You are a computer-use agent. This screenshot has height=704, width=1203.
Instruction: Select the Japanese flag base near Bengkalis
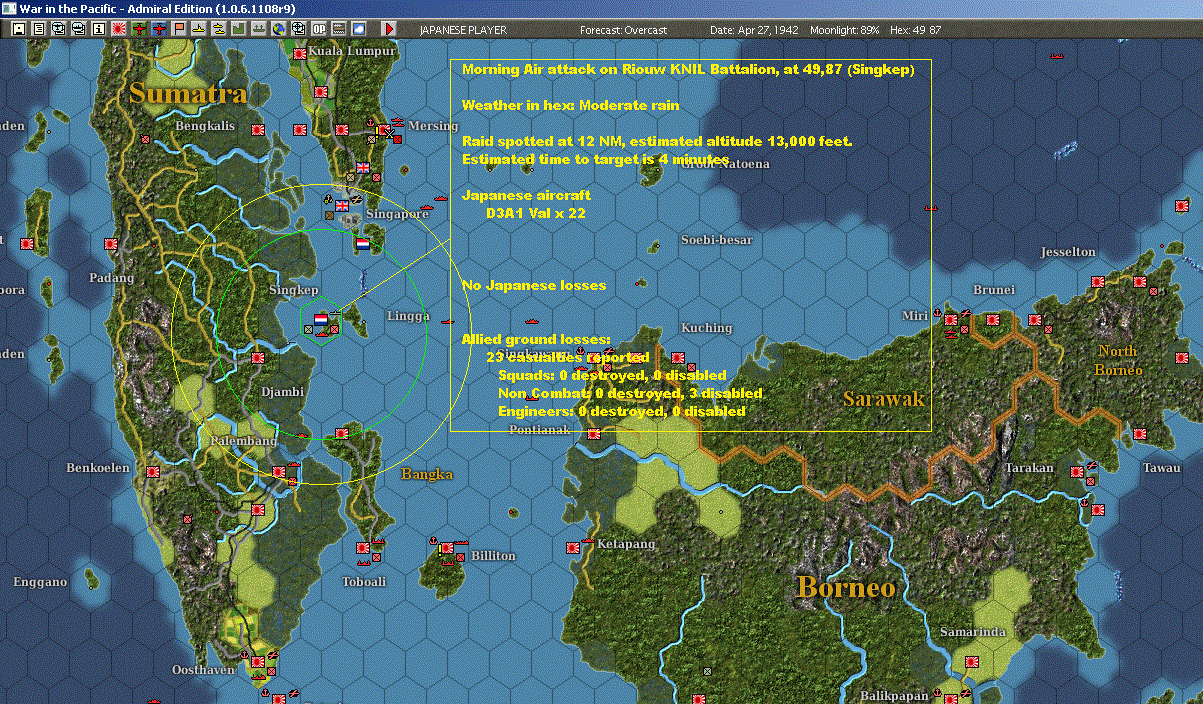click(257, 130)
